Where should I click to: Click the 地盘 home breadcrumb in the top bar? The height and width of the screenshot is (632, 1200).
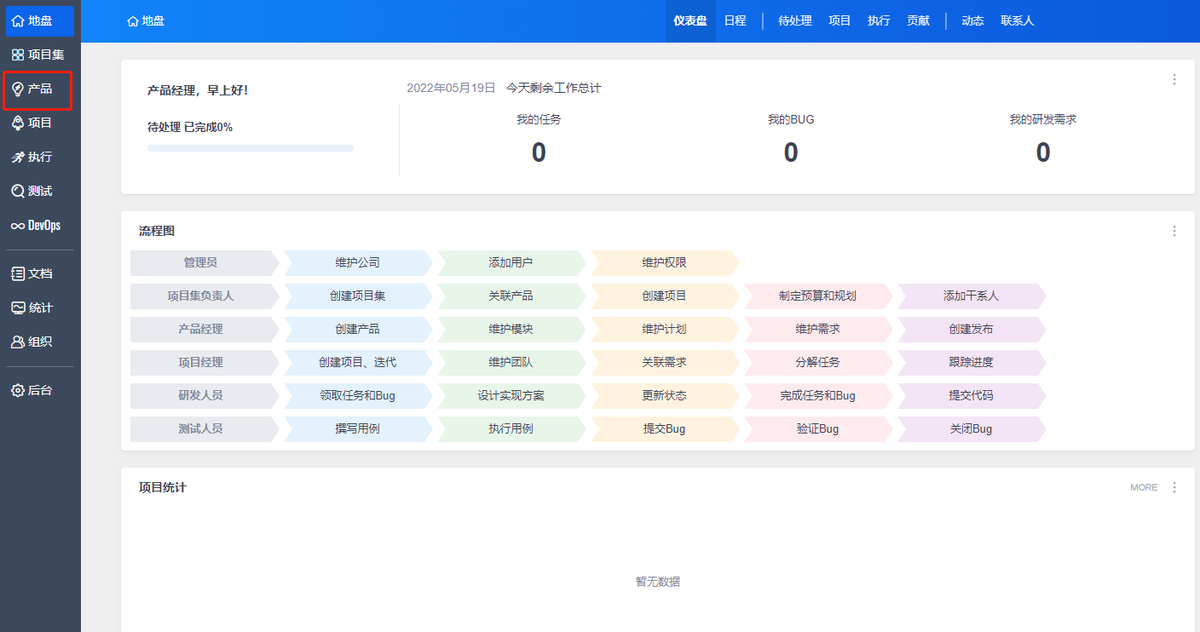click(146, 20)
